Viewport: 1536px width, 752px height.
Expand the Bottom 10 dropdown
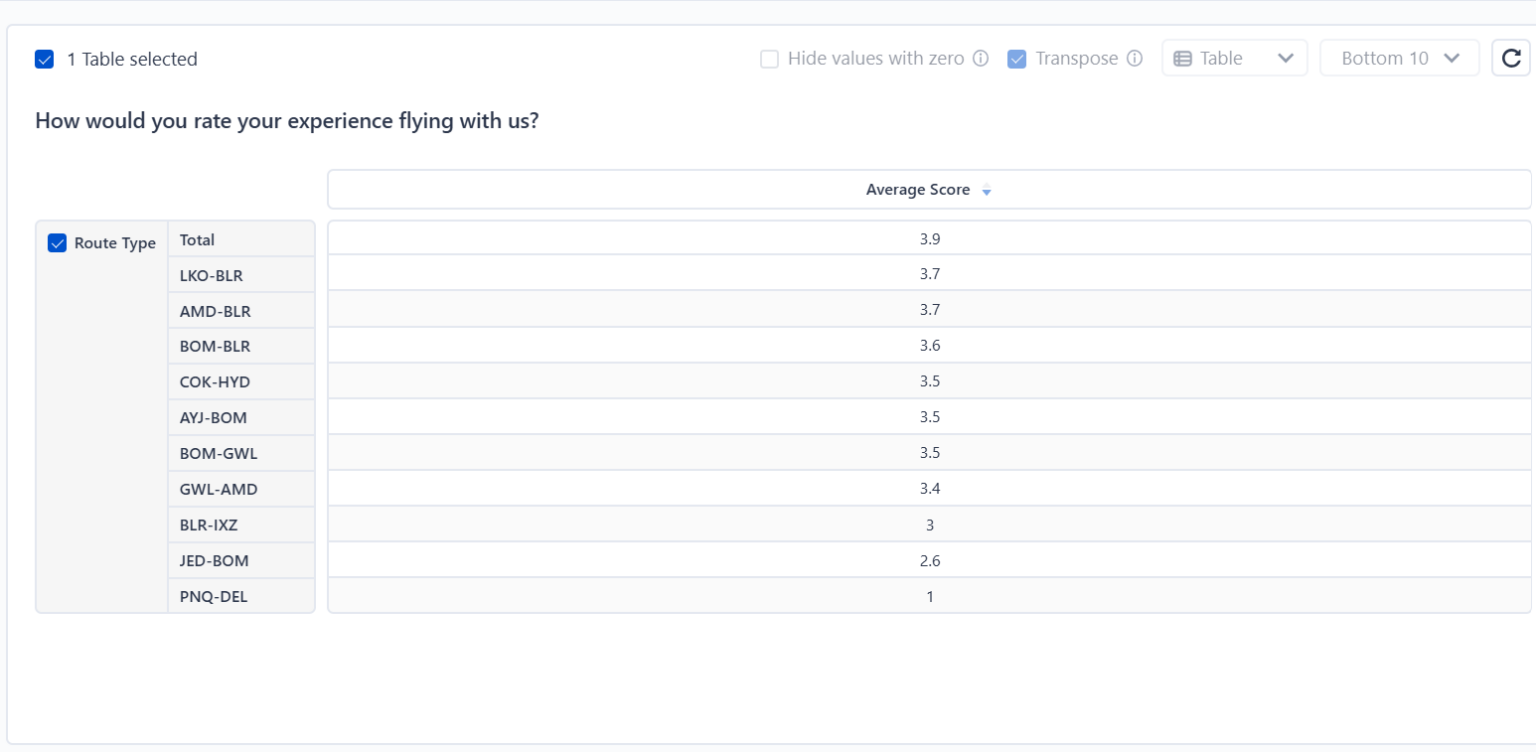pyautogui.click(x=1398, y=58)
